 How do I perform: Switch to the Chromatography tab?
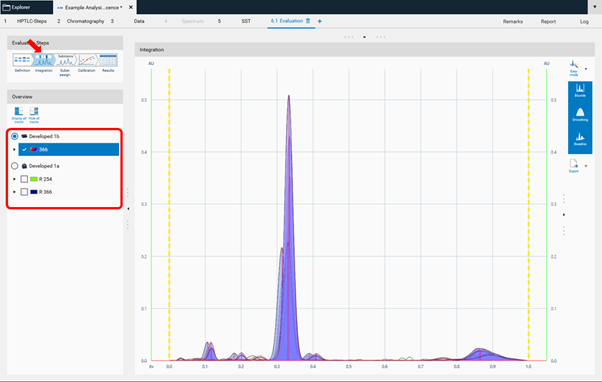pos(86,21)
